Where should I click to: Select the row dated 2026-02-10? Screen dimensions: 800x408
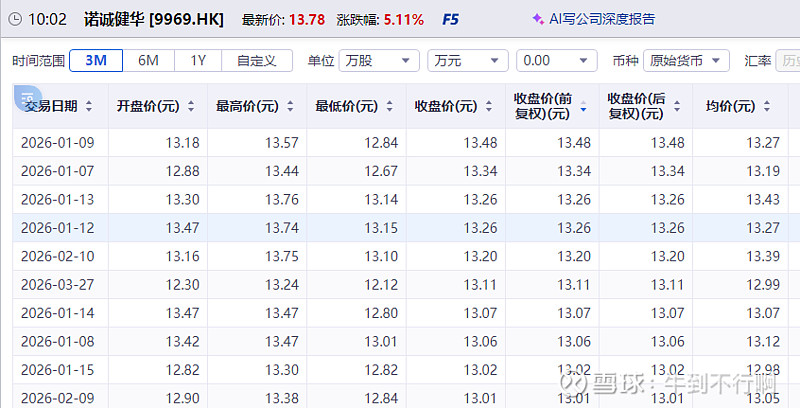pos(406,256)
